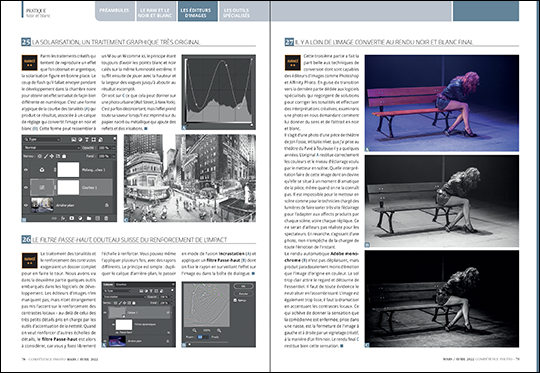This screenshot has height=373, width=540.
Task: Hide Arrière-plan layer in passe-haut panel
Action: [105, 341]
